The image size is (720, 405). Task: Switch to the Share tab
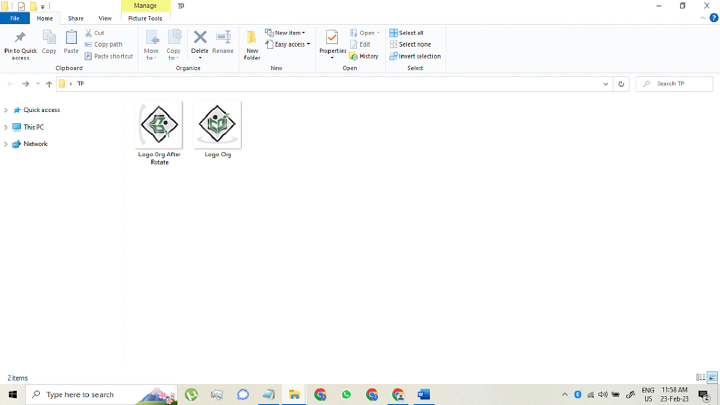[x=76, y=18]
